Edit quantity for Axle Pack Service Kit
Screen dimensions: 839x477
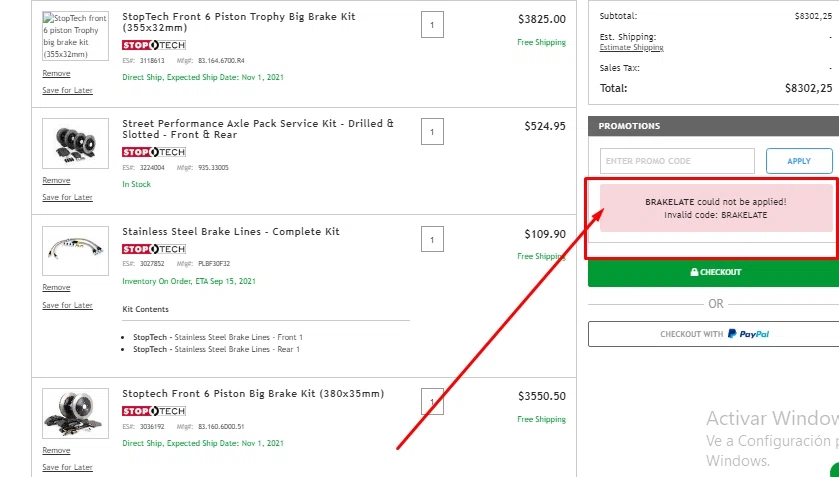pyautogui.click(x=432, y=132)
